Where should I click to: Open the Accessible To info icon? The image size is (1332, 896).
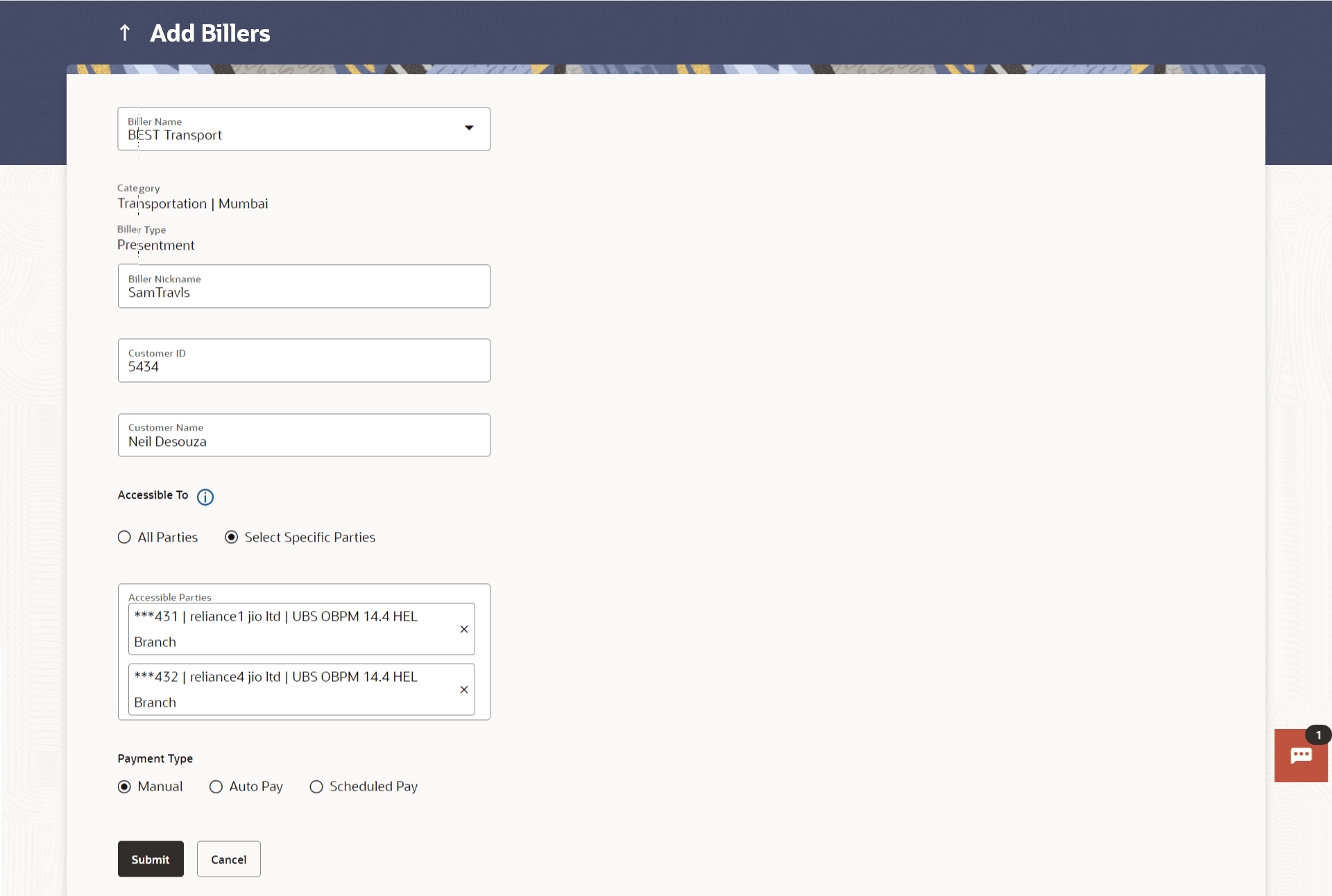pyautogui.click(x=205, y=497)
